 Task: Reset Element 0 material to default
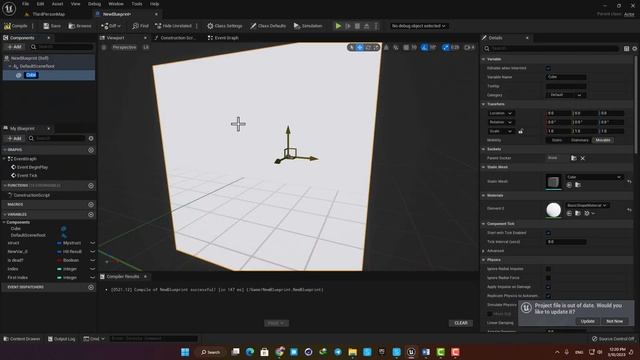tap(629, 209)
